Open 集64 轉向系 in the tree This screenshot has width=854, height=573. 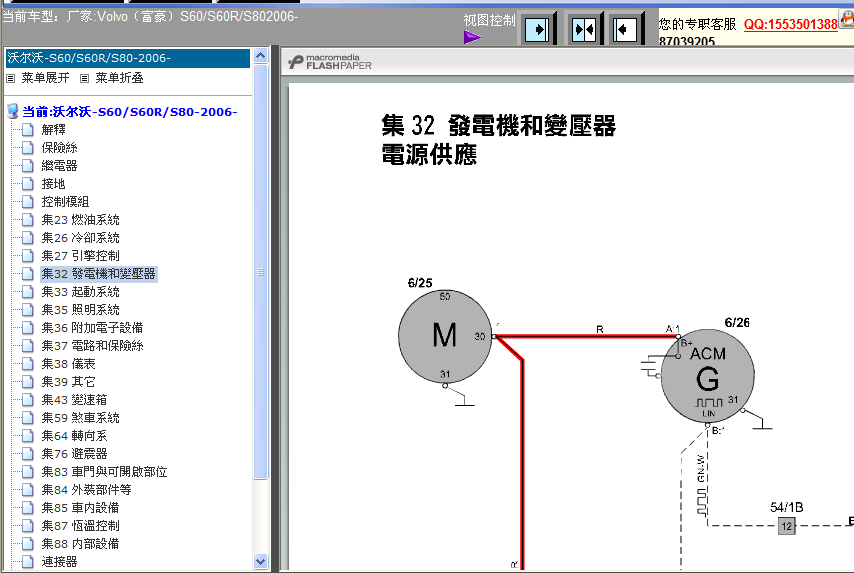coord(75,435)
